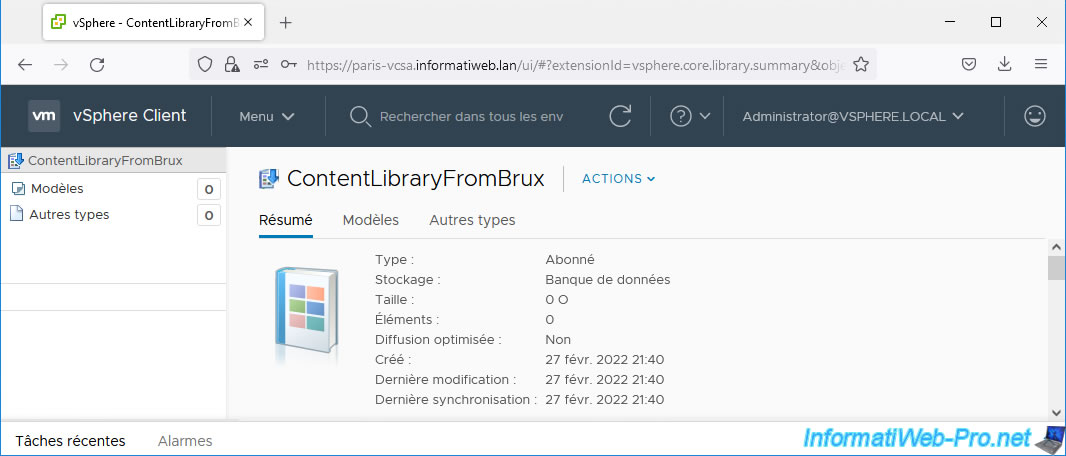
Task: Click the browser back arrow
Action: coord(24,65)
